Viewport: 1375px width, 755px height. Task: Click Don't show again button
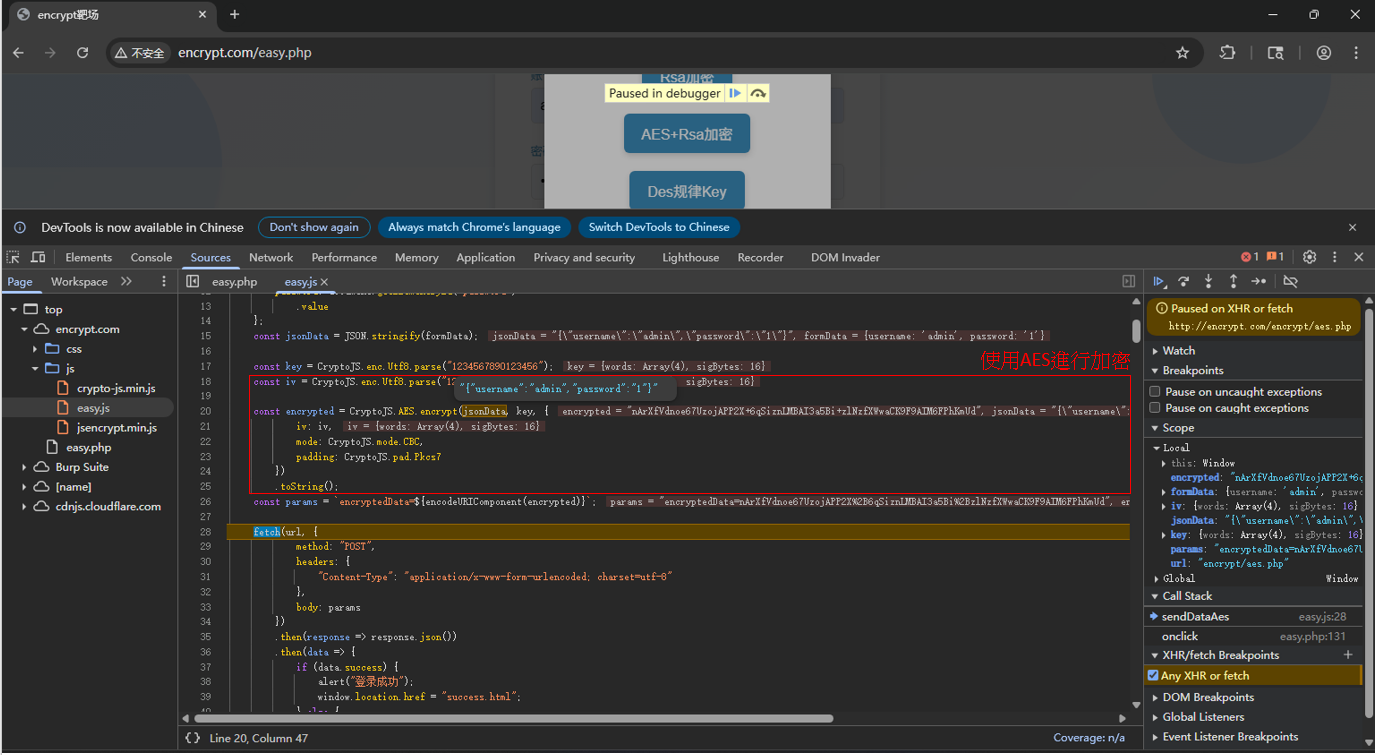(314, 228)
